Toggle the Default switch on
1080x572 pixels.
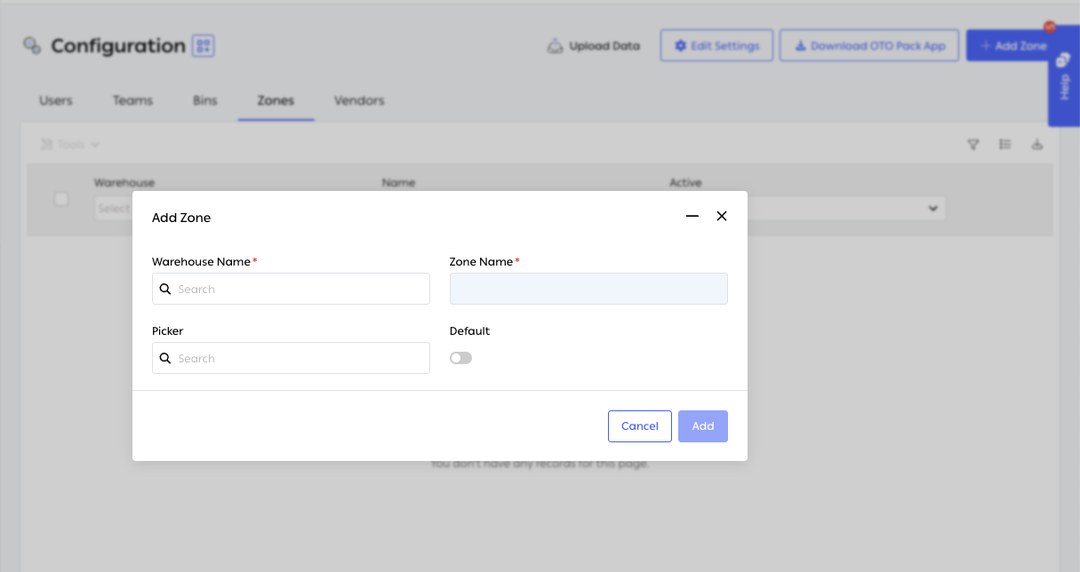[461, 358]
